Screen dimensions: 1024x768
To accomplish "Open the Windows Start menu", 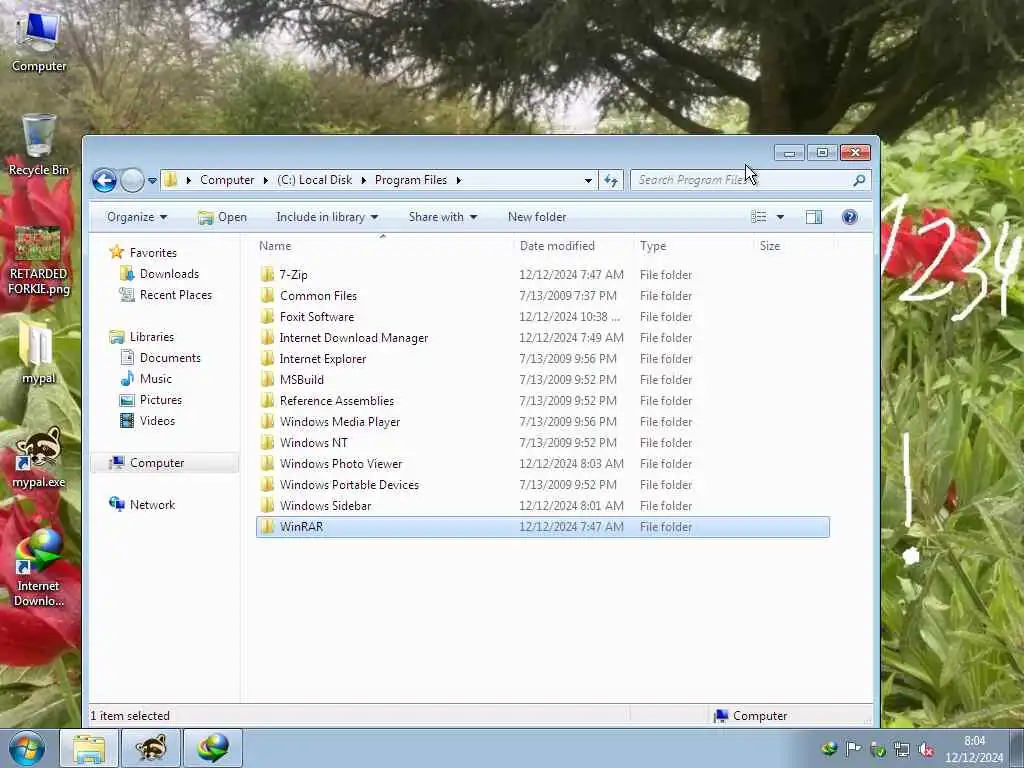I will [x=27, y=748].
